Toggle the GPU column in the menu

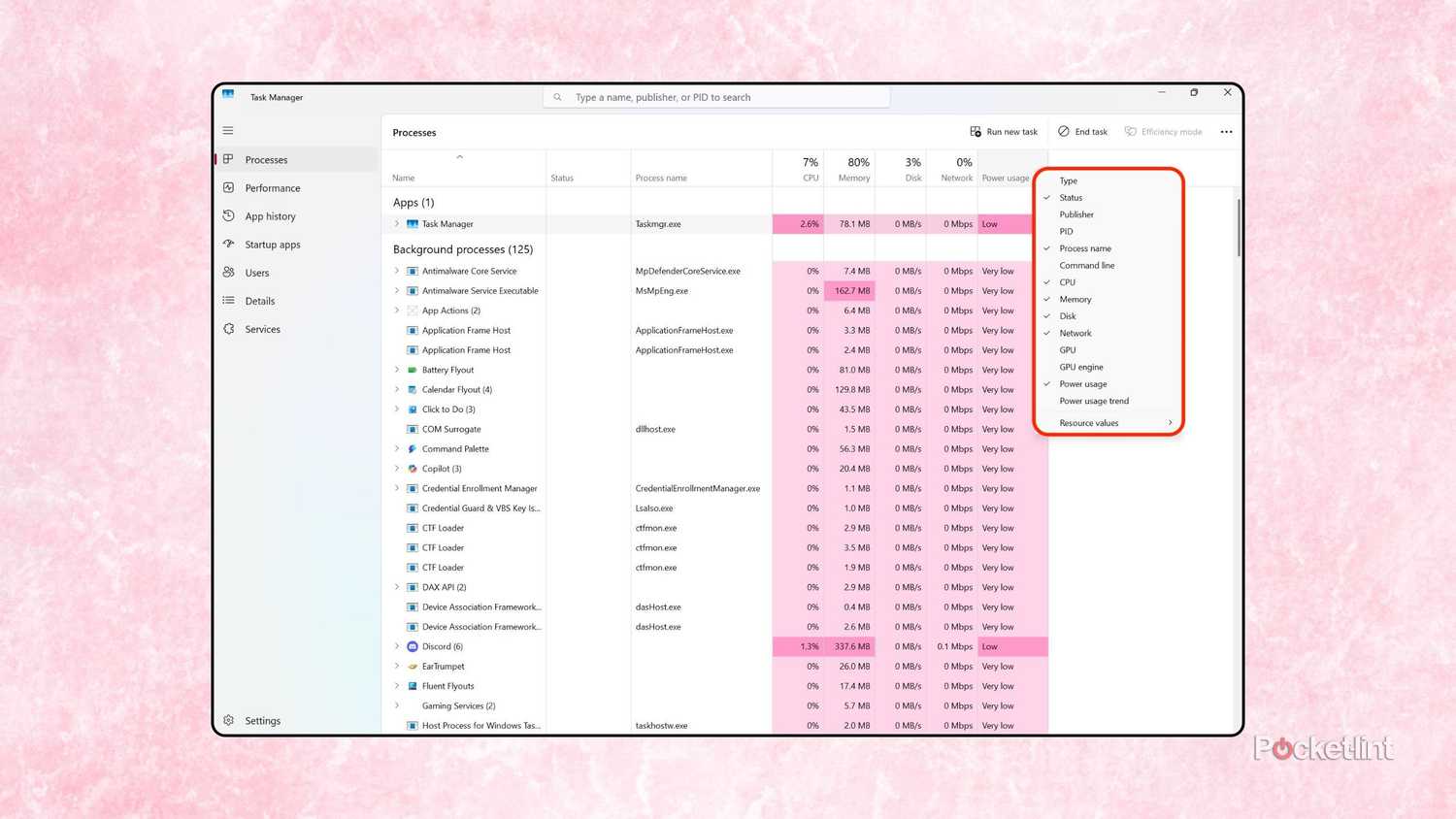1068,350
